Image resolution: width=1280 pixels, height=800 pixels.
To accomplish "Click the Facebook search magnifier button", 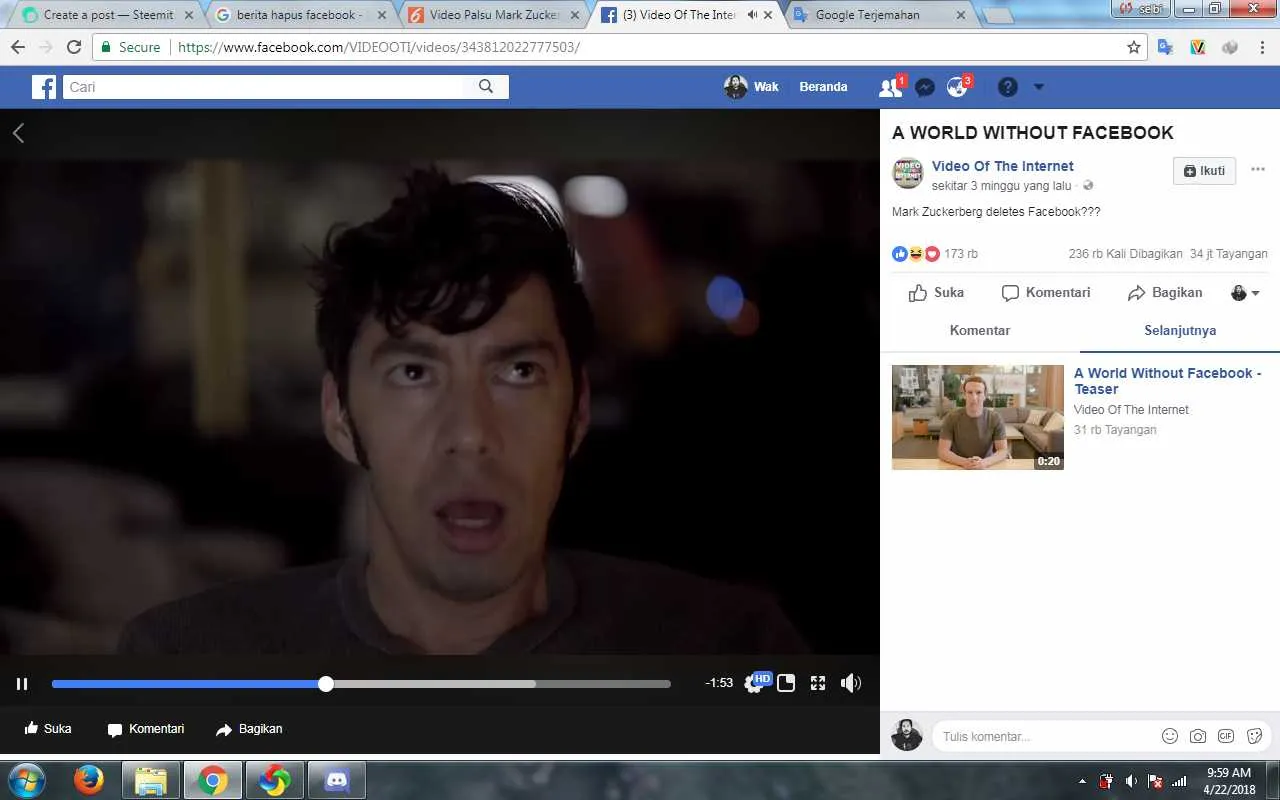I will point(487,87).
